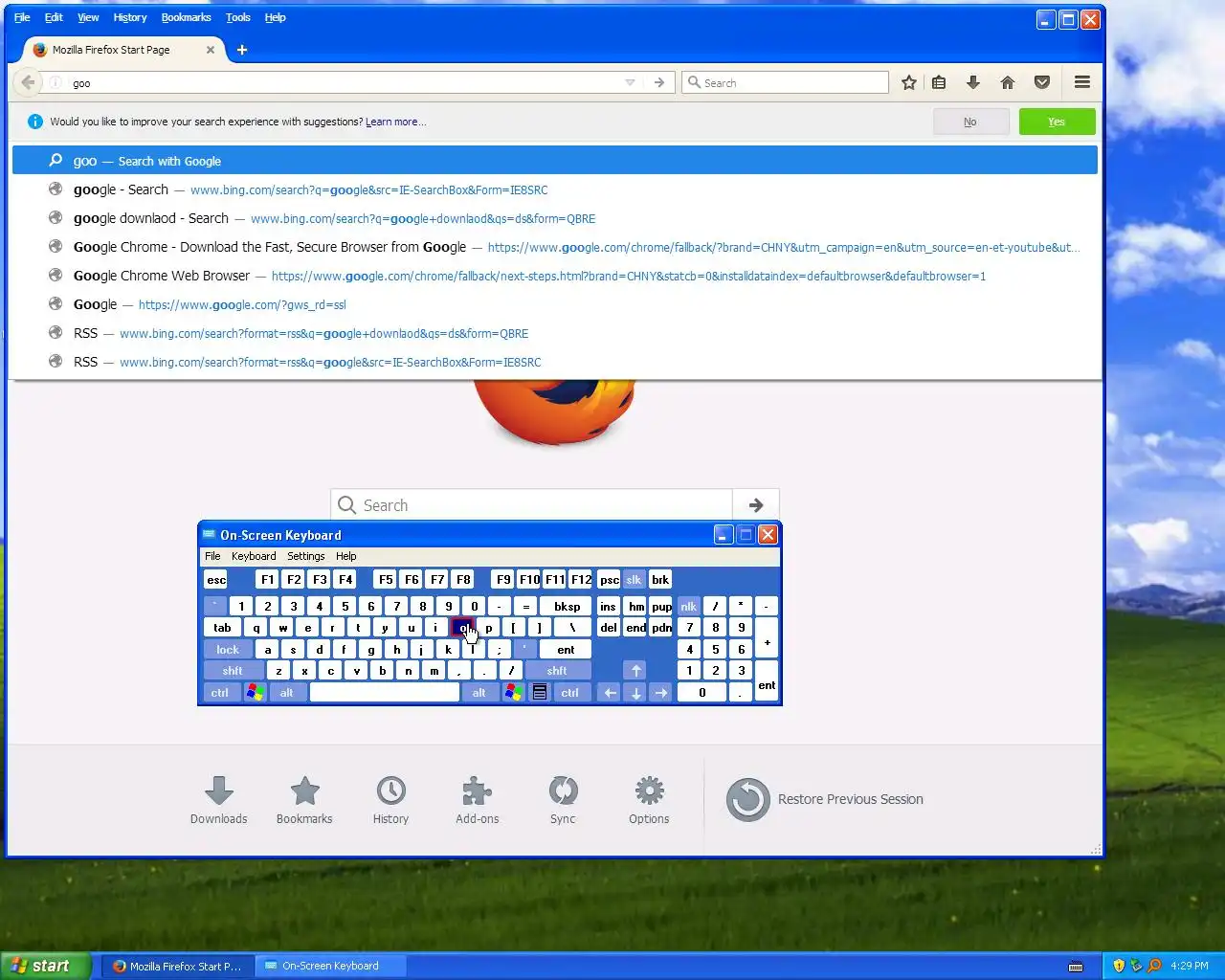The image size is (1225, 980).
Task: Click No for search suggestions
Action: tap(970, 122)
